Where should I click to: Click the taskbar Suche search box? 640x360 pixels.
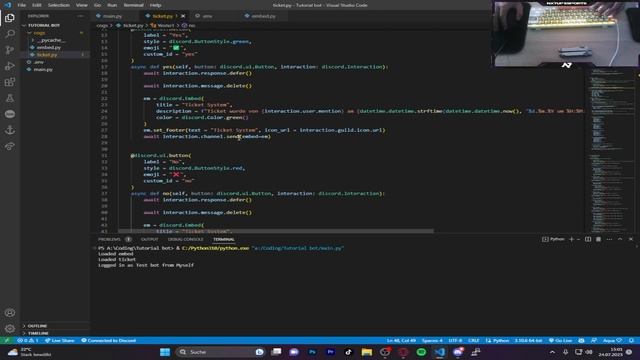coord(220,352)
